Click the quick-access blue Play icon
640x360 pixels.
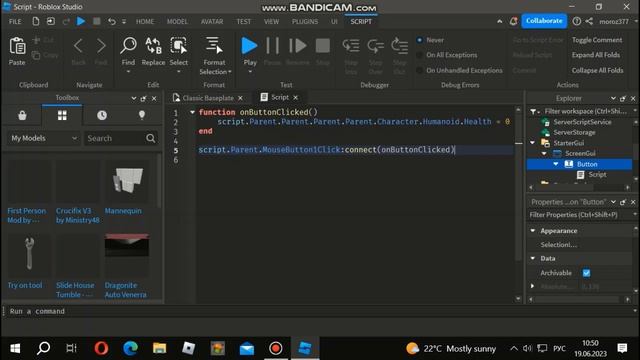pyautogui.click(x=81, y=21)
